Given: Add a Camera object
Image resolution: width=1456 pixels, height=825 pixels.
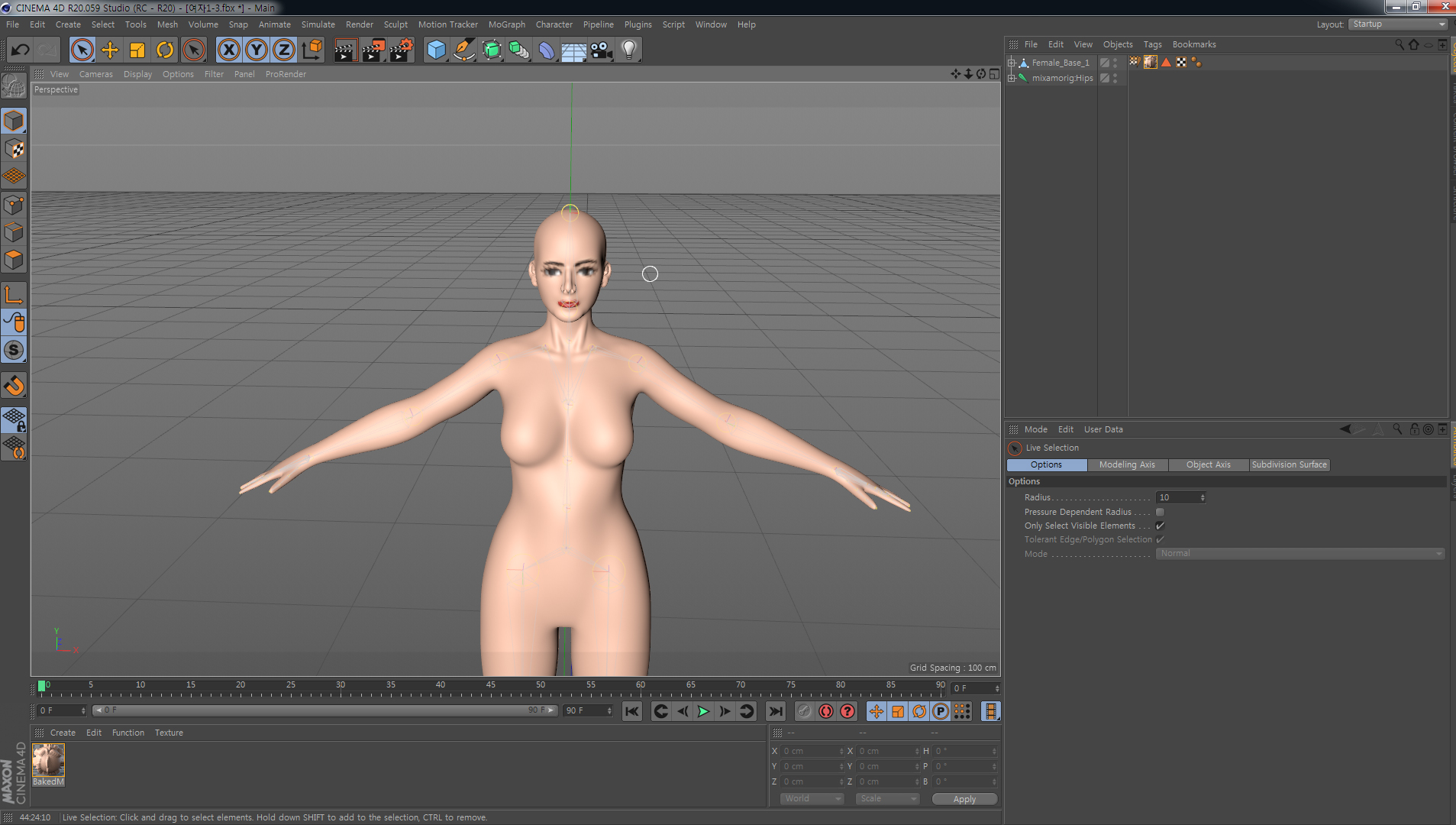Looking at the screenshot, I should coord(601,50).
